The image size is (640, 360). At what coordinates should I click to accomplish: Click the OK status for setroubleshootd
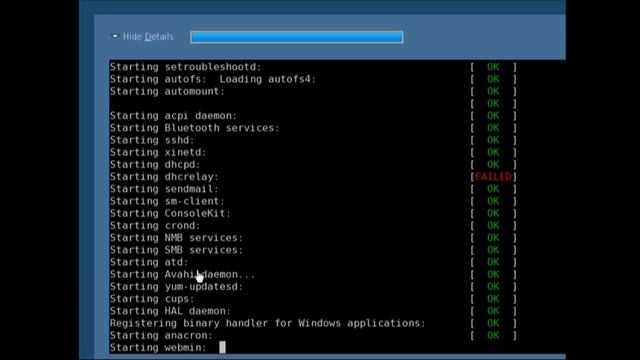[x=493, y=67]
